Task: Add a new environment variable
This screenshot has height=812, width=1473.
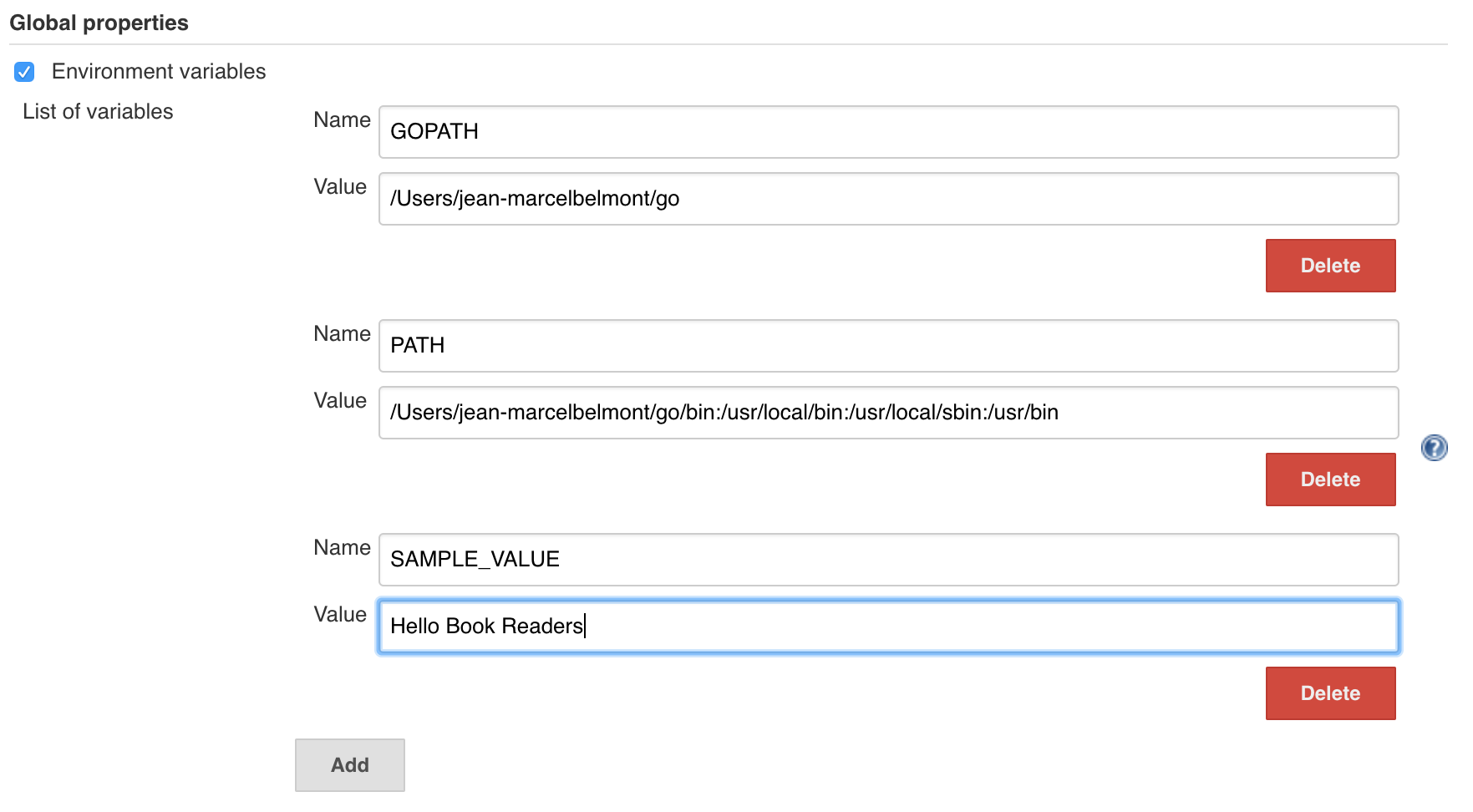Action: [x=349, y=765]
